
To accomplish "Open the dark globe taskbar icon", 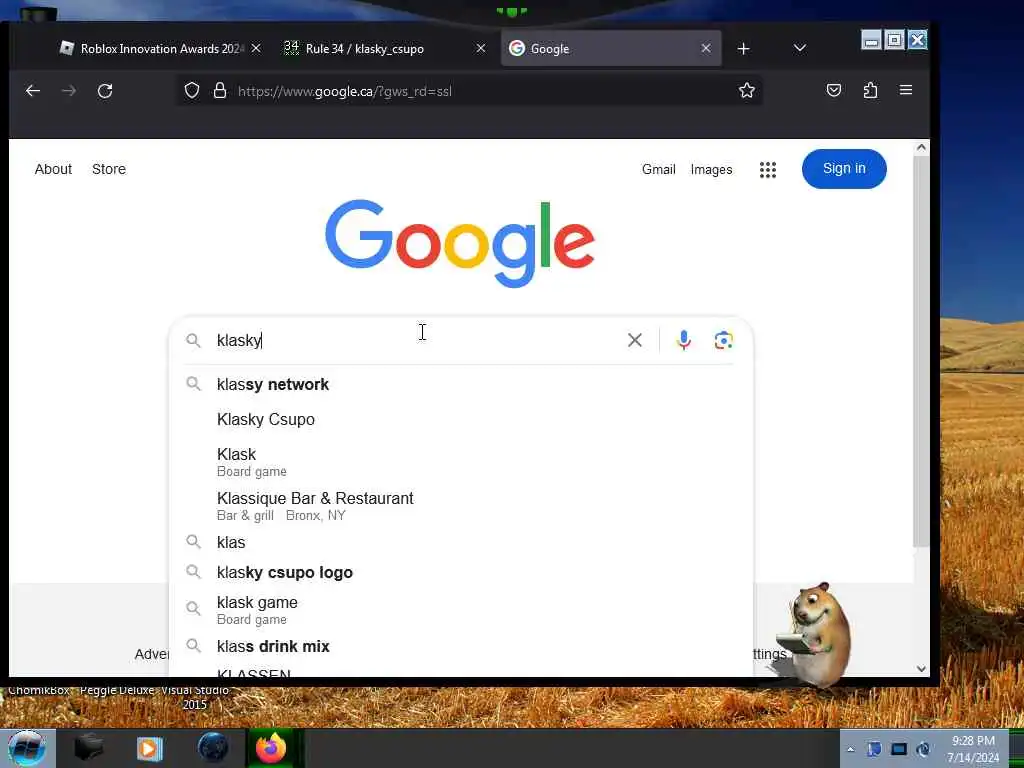I will click(x=213, y=748).
